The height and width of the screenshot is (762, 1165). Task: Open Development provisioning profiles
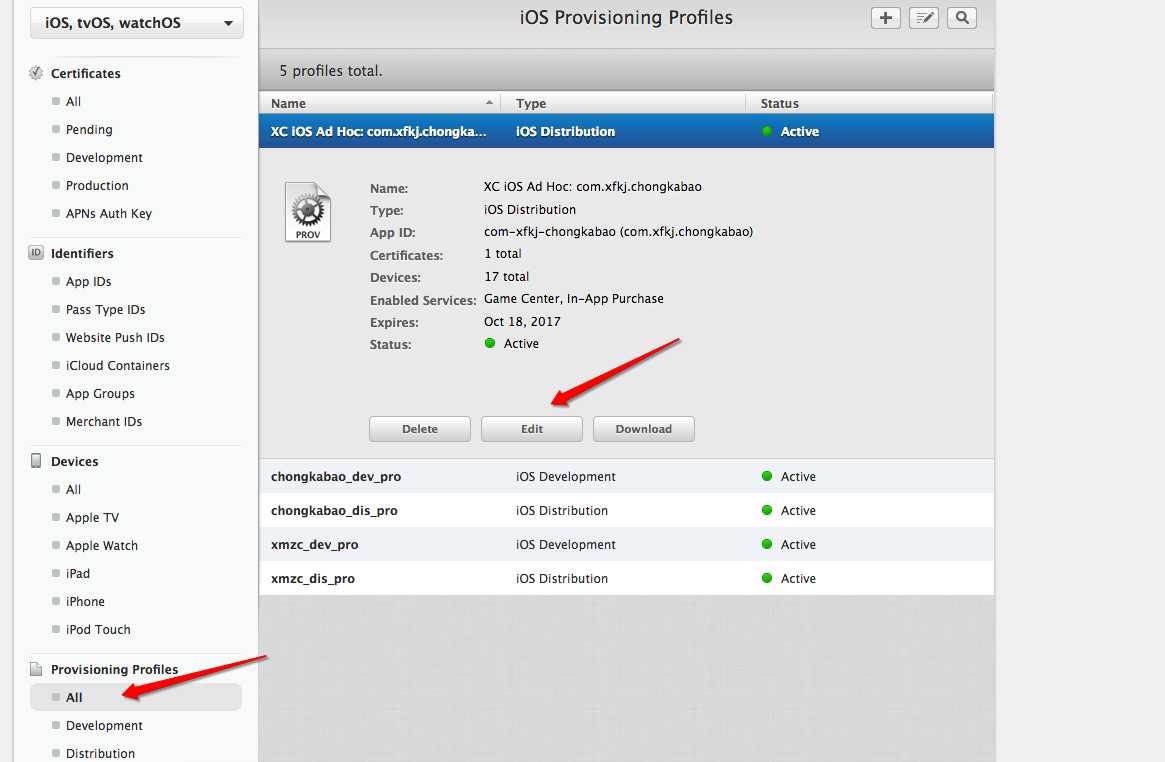[x=103, y=726]
